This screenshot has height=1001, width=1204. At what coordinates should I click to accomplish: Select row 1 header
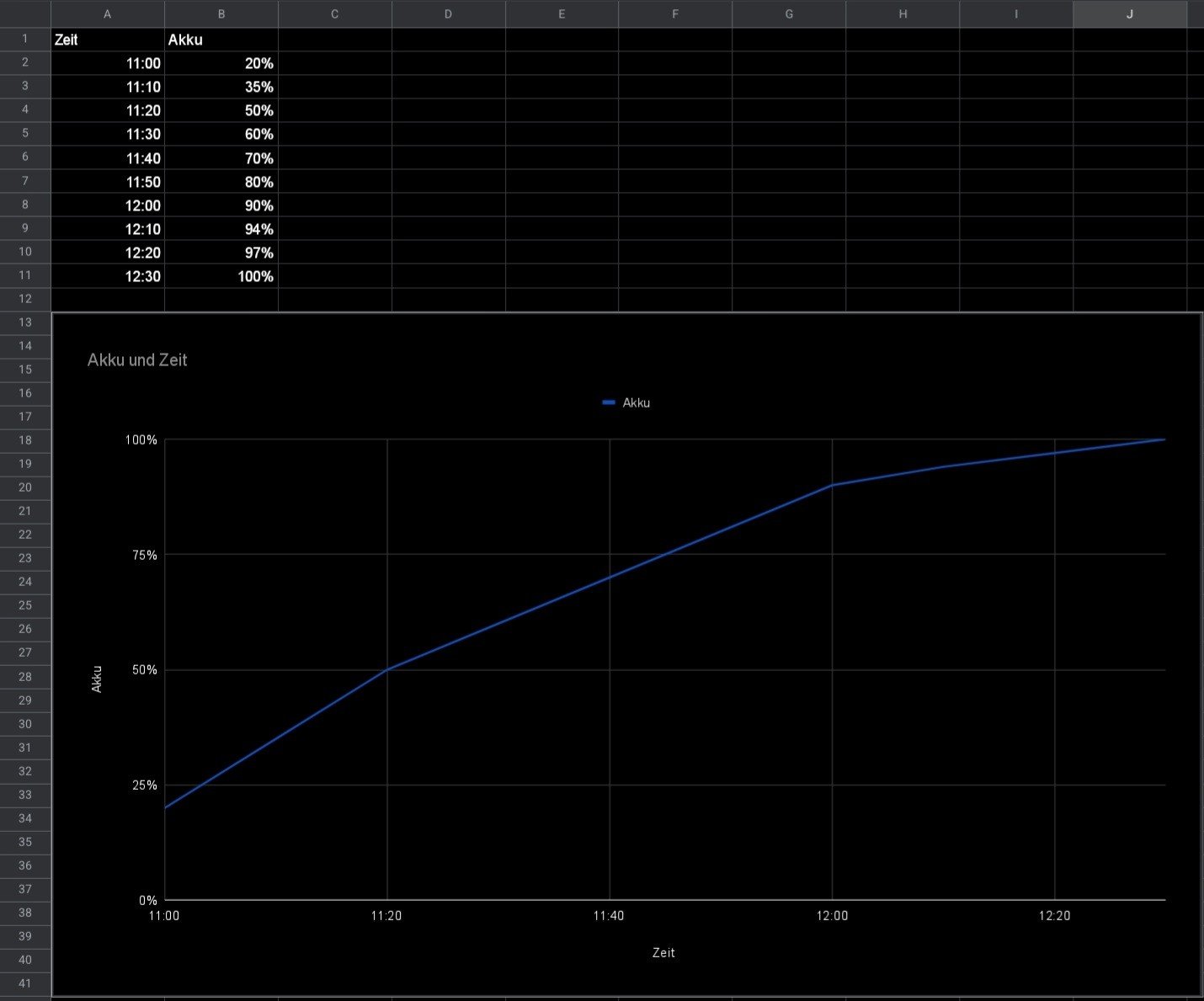pyautogui.click(x=25, y=39)
